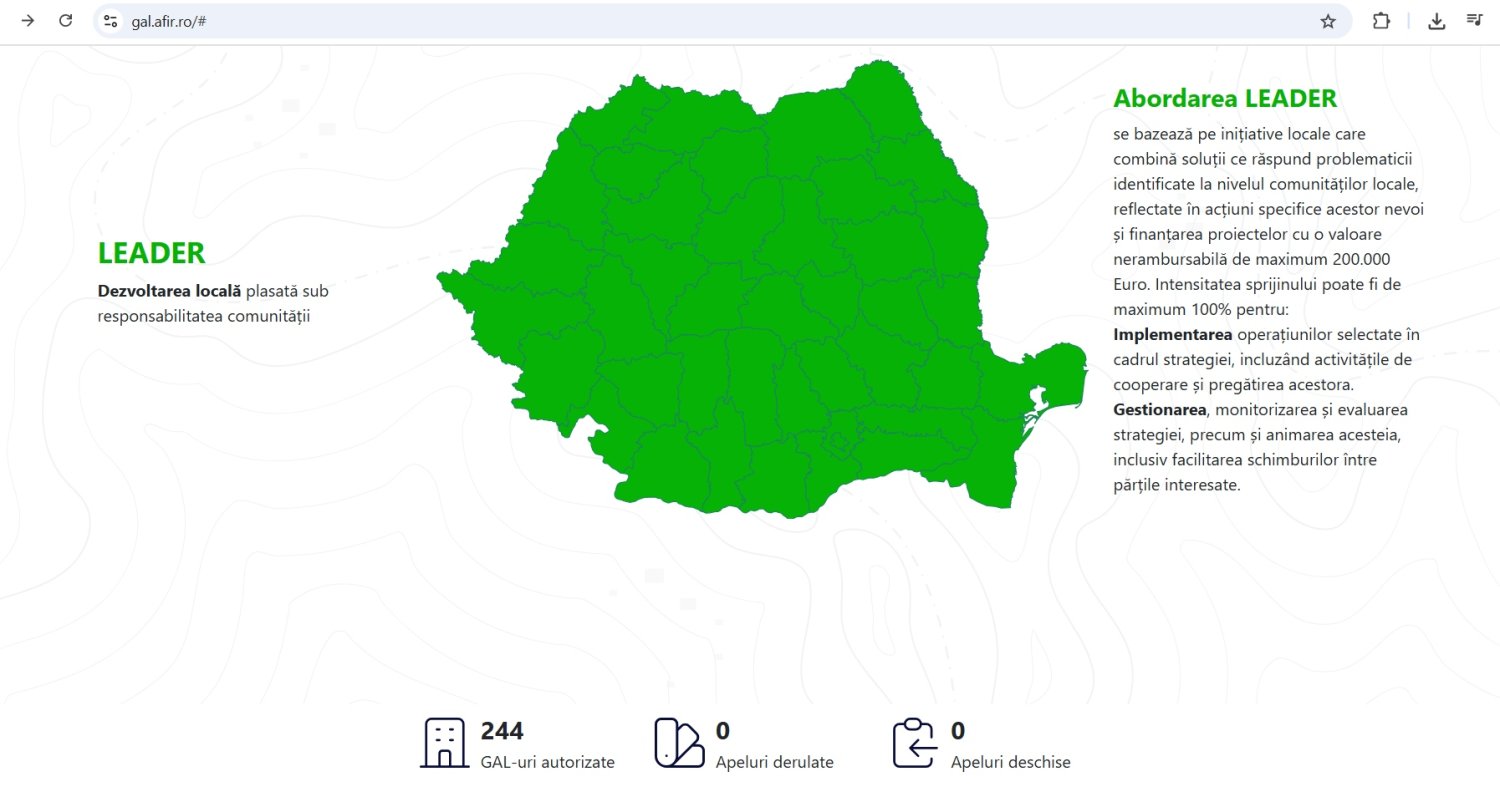Viewport: 1500px width, 792px height.
Task: Click the Apeluri deschise text label
Action: [x=1011, y=761]
